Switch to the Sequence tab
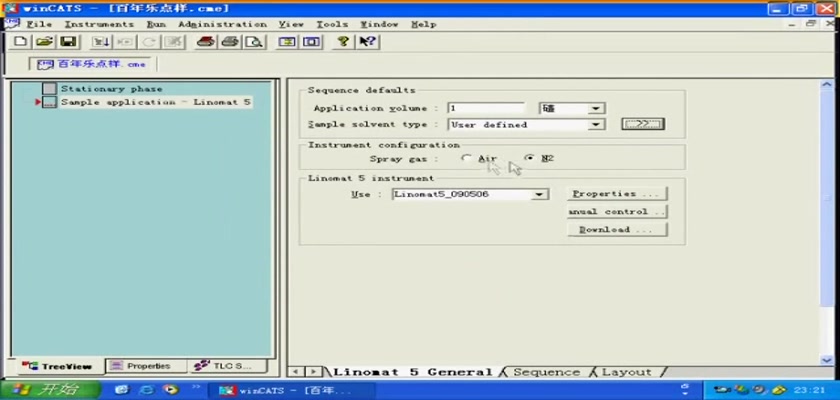The width and height of the screenshot is (840, 400). (546, 372)
